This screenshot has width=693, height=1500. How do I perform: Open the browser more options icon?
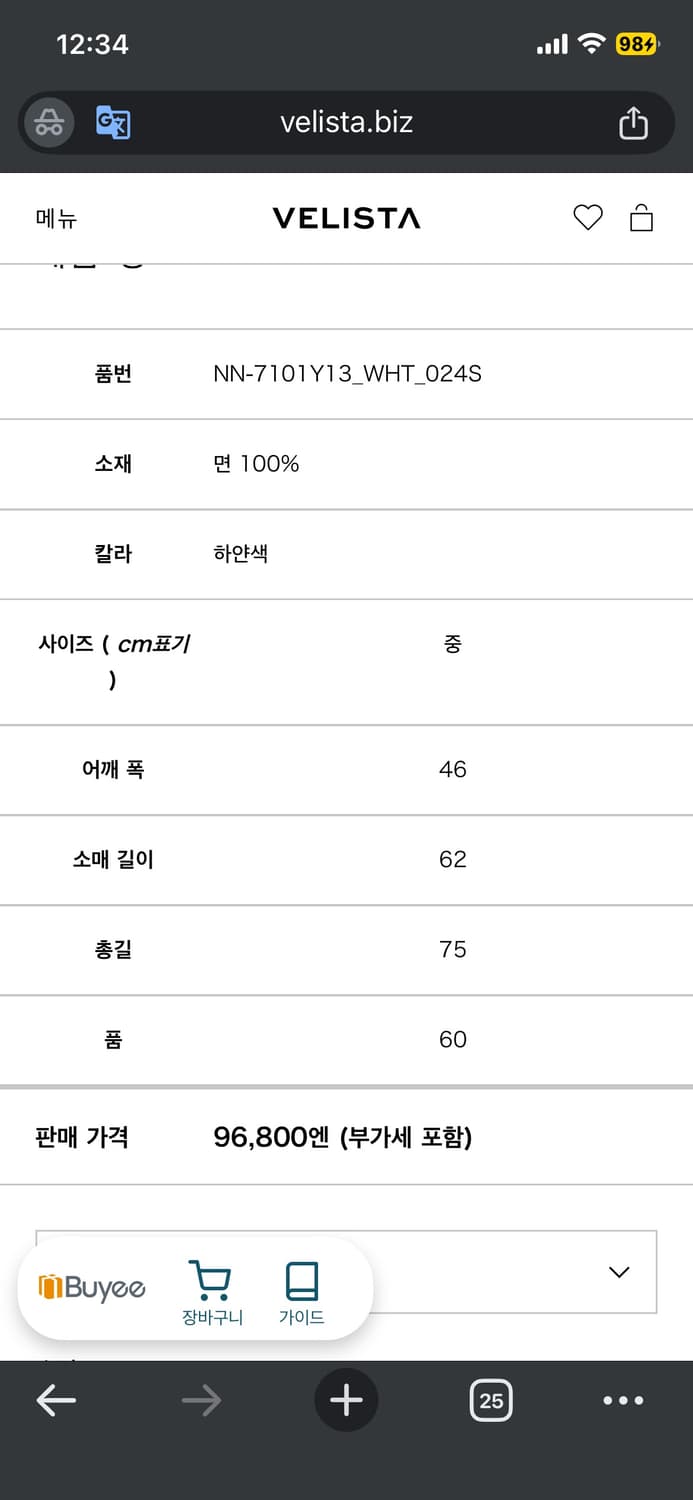[623, 1400]
